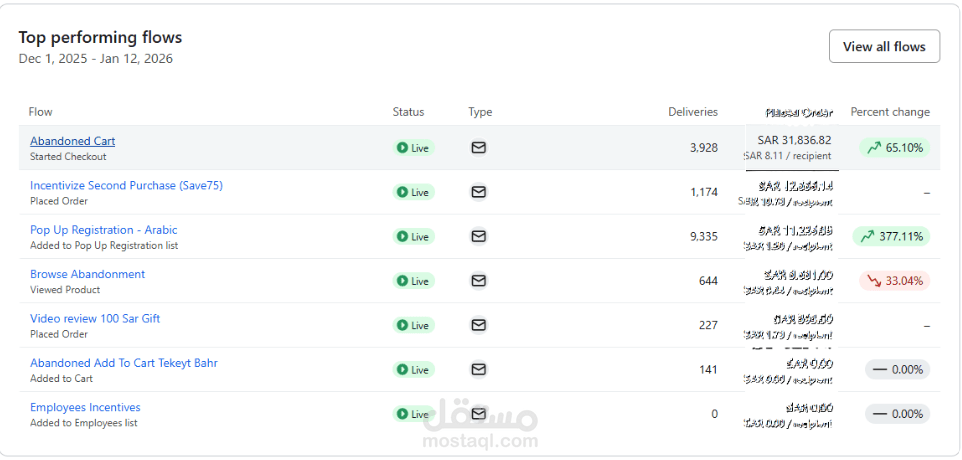Click the Flow column header

tap(40, 112)
